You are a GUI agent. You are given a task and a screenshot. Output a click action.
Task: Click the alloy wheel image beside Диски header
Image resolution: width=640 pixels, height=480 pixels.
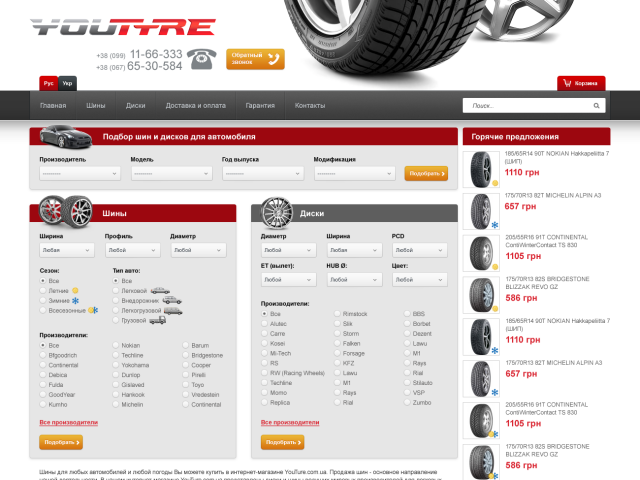click(x=277, y=212)
